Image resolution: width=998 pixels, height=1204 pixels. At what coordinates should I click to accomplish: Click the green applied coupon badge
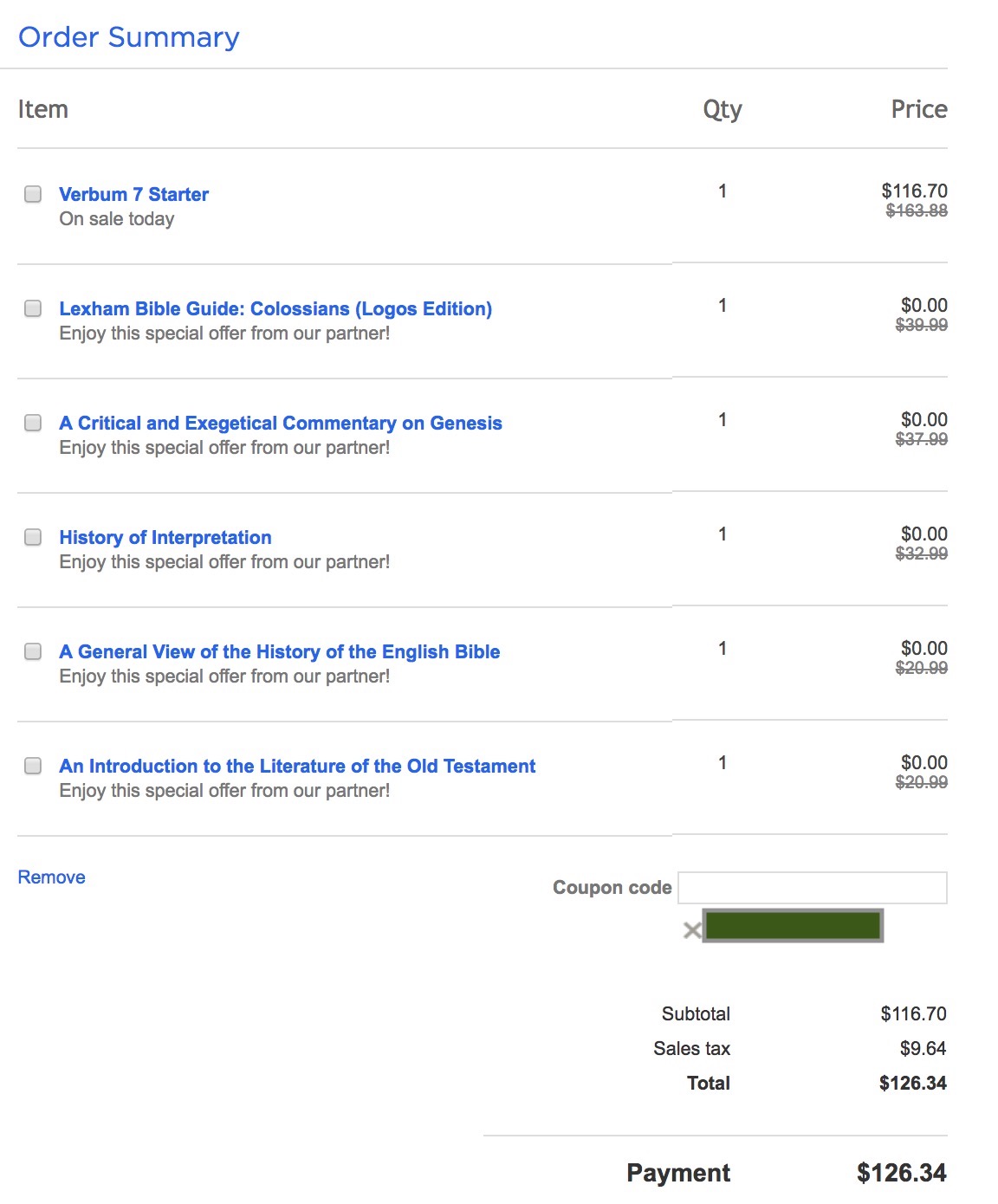[793, 926]
